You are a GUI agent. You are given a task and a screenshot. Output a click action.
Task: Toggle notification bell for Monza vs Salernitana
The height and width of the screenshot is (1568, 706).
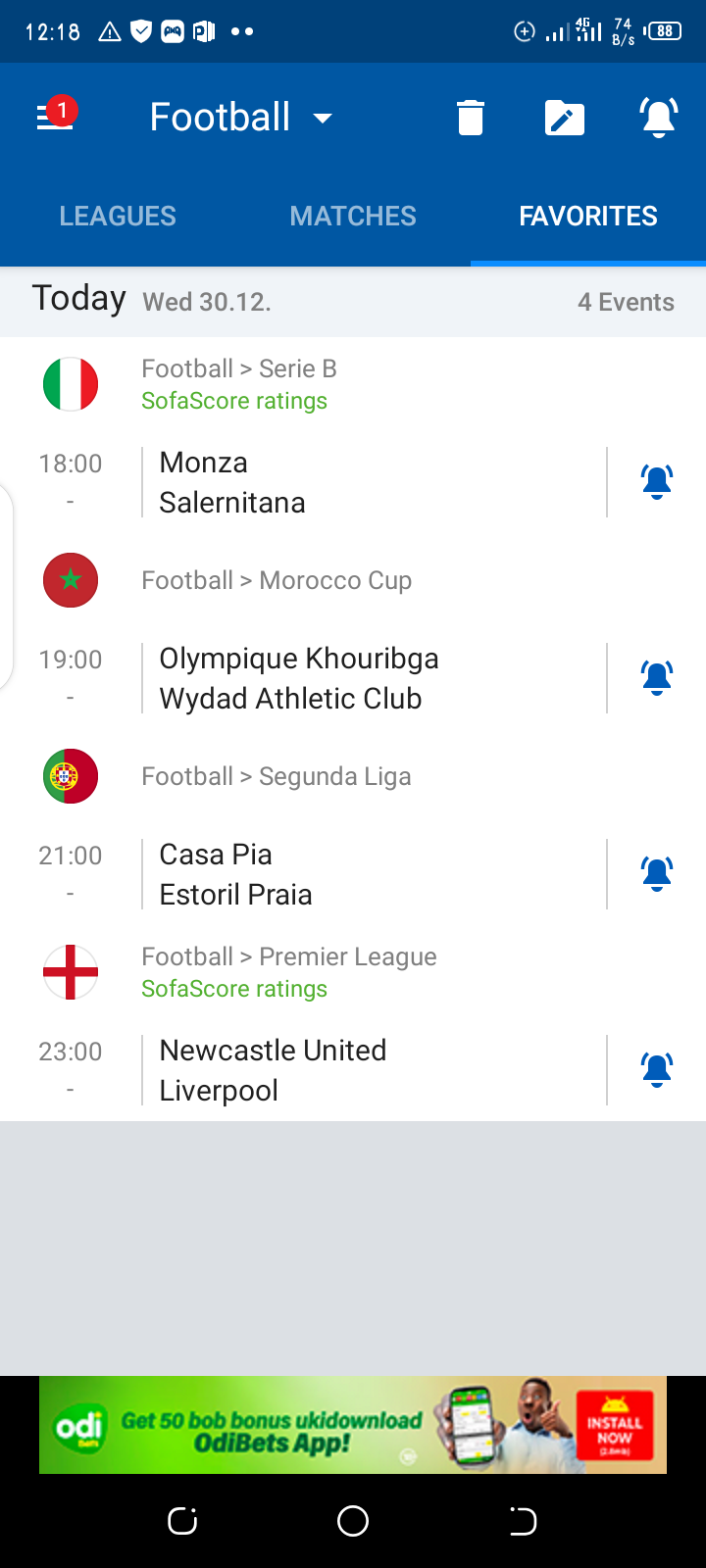(657, 482)
